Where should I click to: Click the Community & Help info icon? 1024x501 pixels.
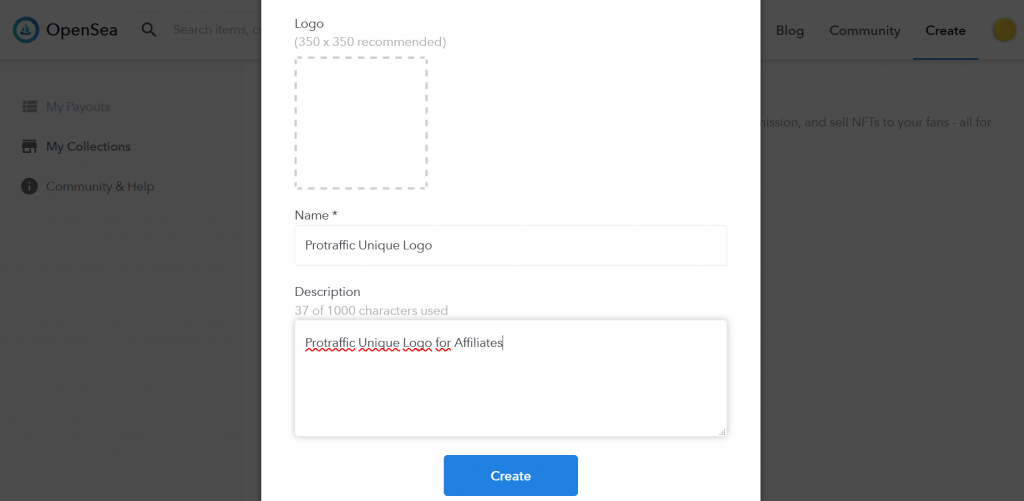coord(29,187)
